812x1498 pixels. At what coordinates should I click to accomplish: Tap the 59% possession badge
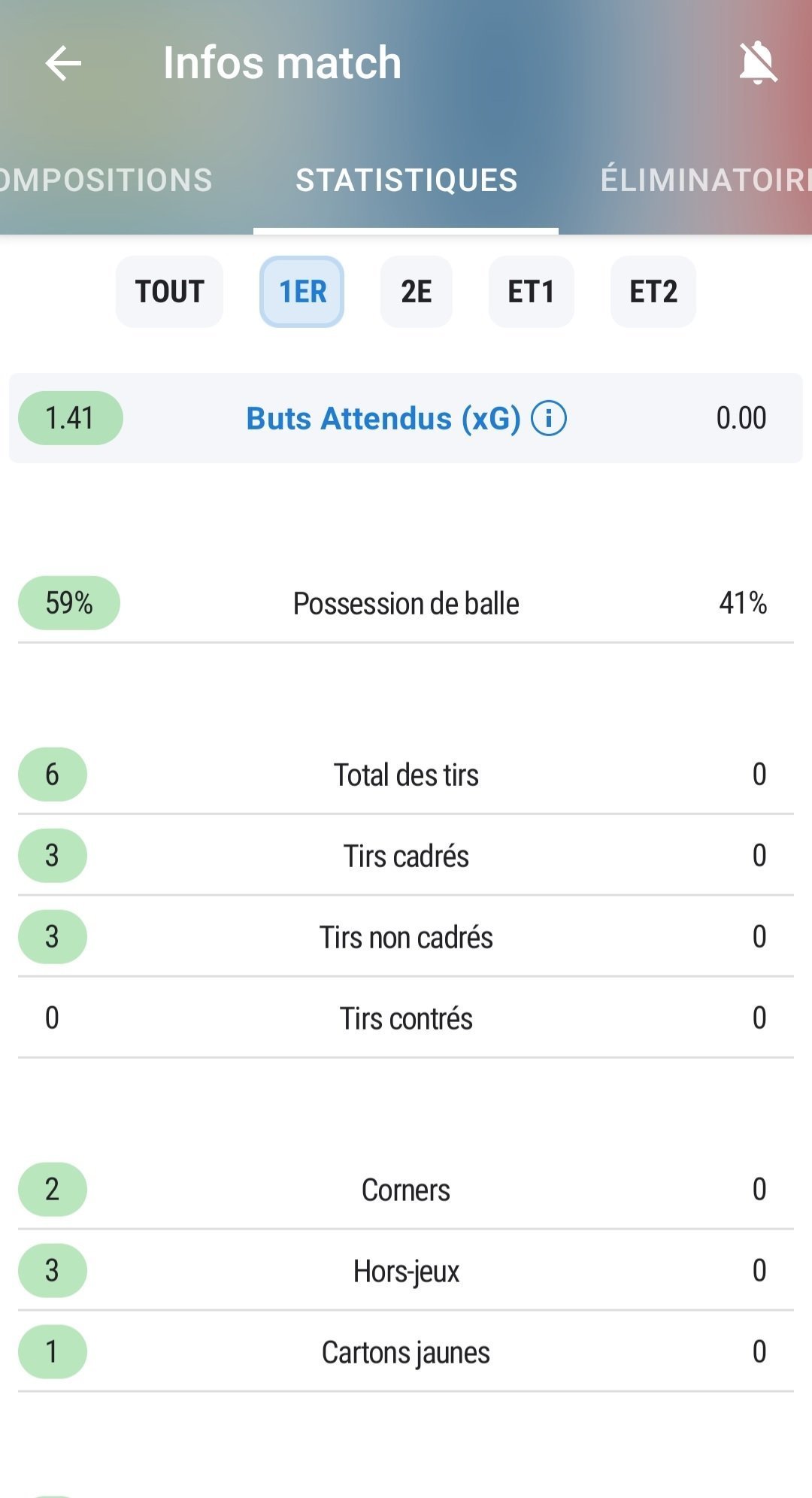69,603
